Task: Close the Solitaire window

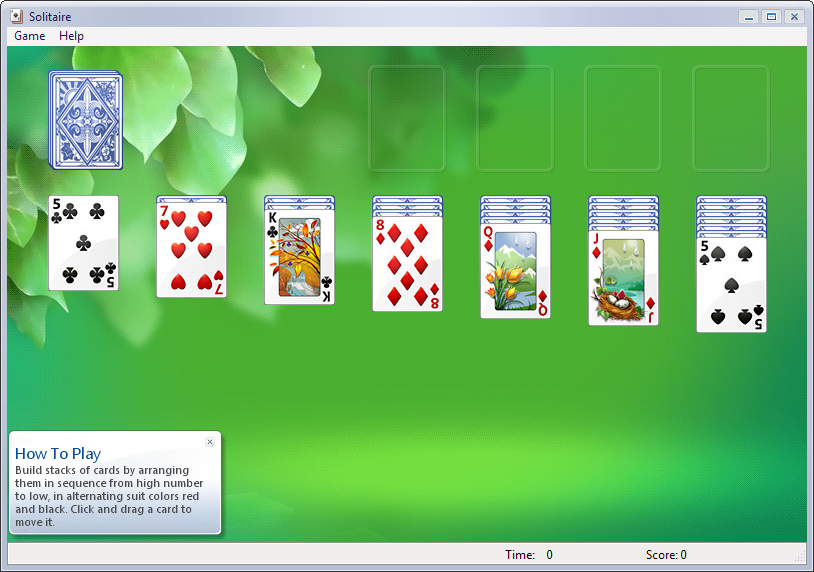Action: pyautogui.click(x=794, y=17)
